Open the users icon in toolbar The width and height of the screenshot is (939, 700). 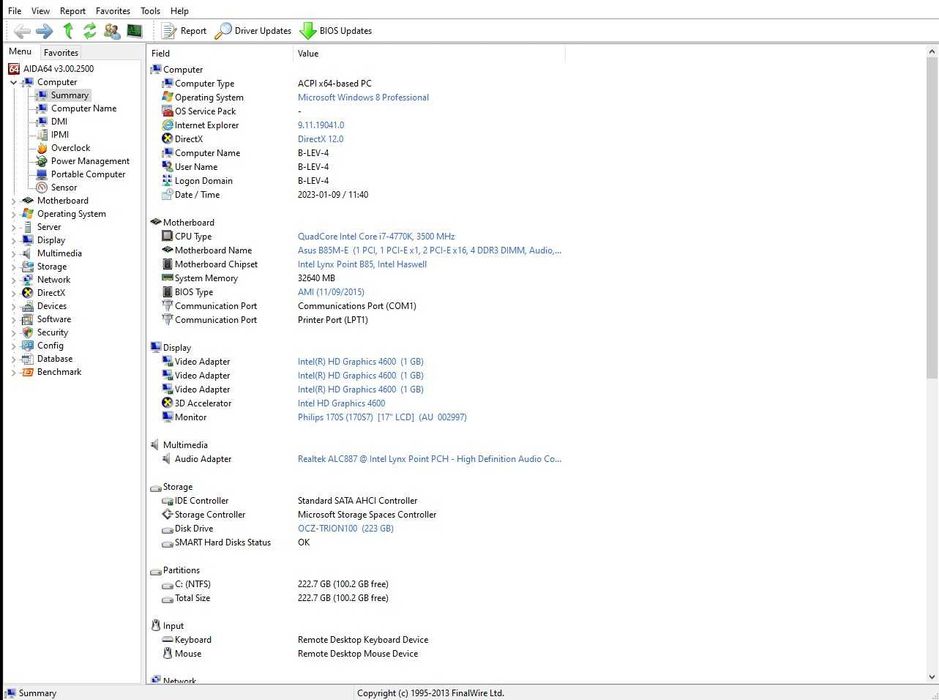pos(111,31)
